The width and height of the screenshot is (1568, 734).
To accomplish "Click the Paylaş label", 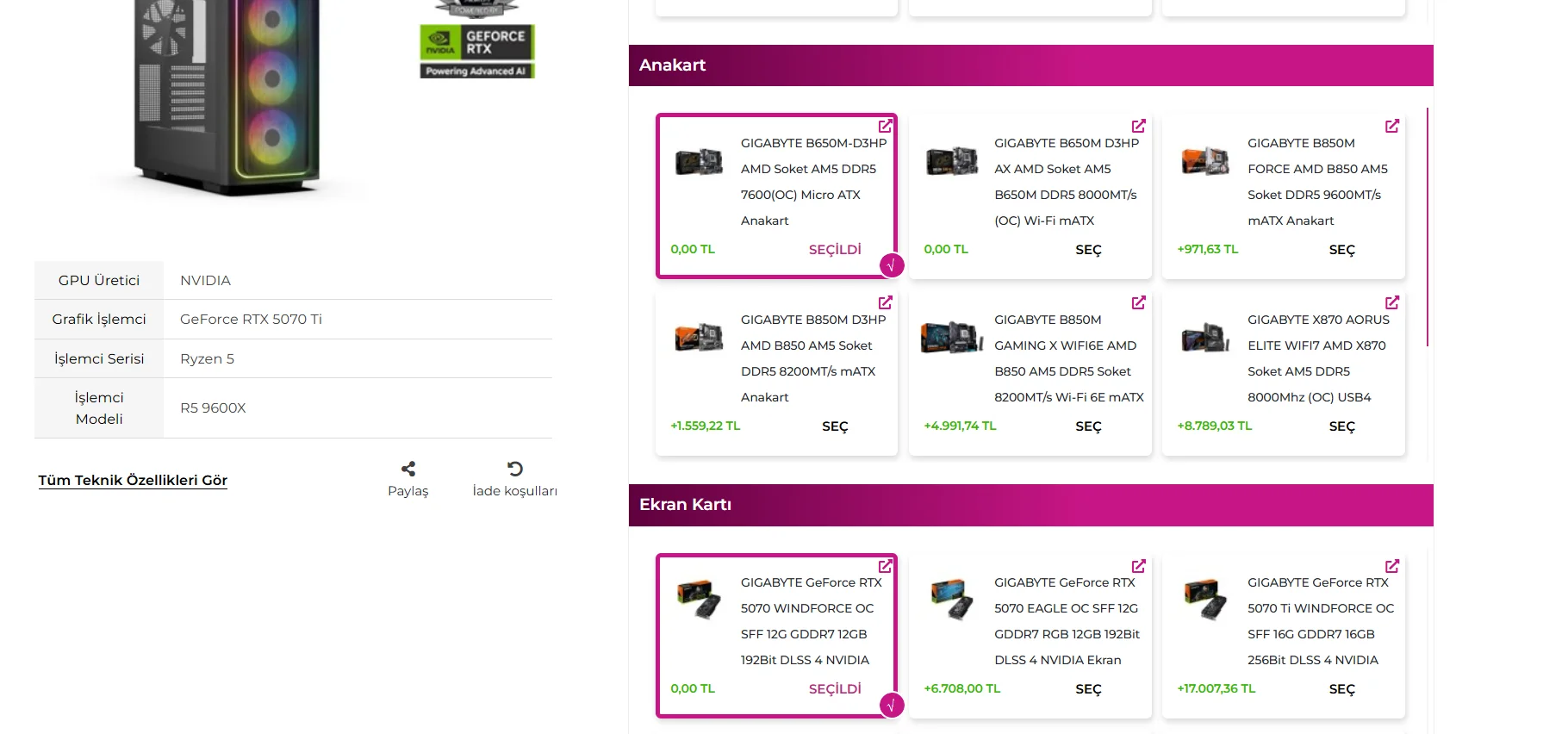I will [408, 491].
